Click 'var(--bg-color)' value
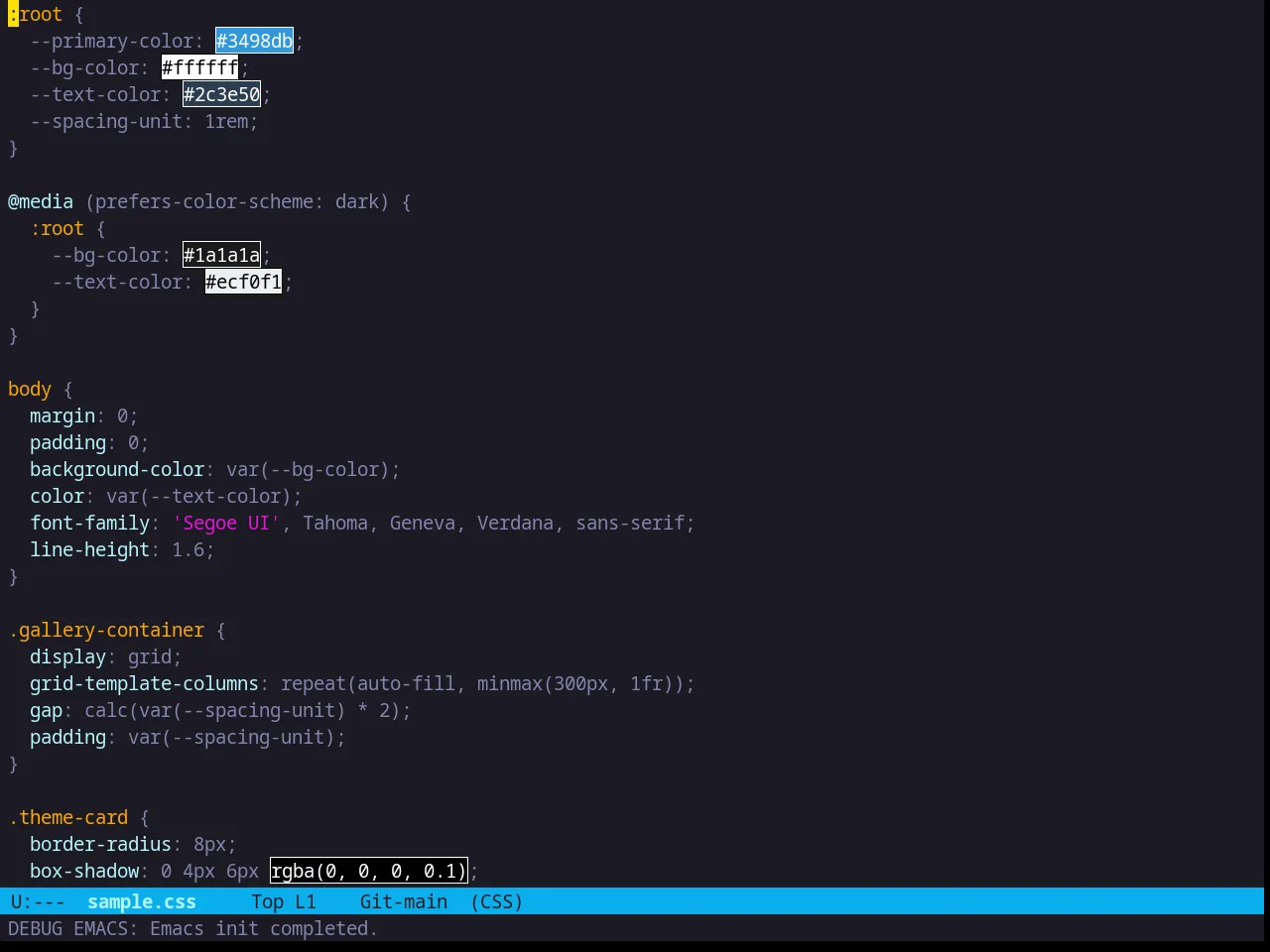 click(308, 469)
